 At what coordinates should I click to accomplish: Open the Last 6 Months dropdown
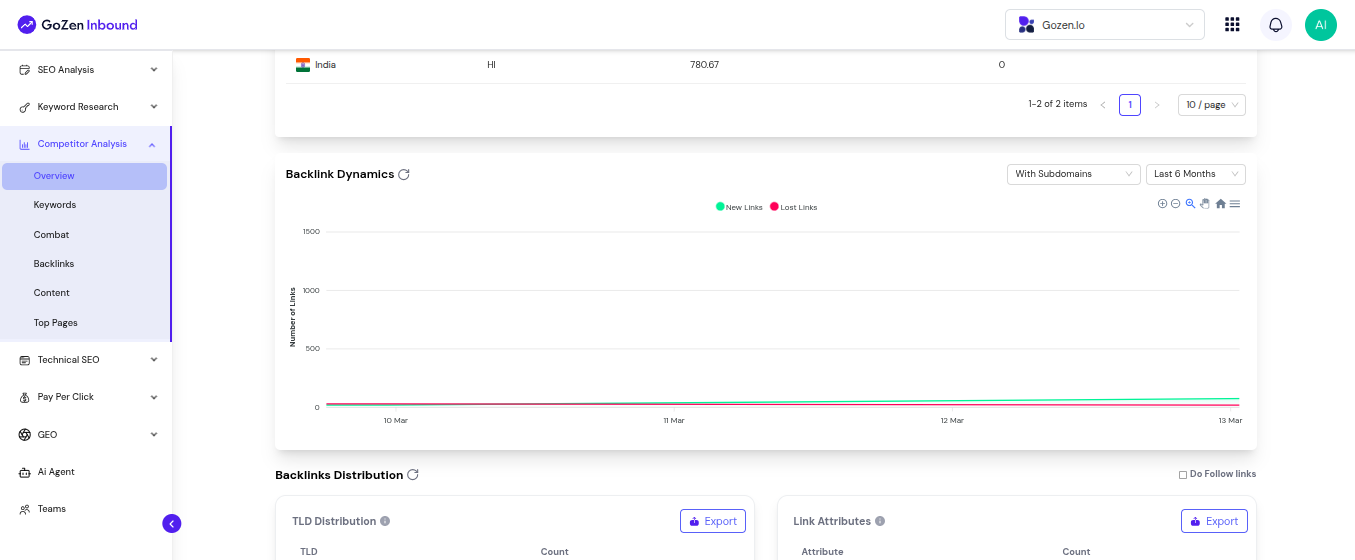pyautogui.click(x=1195, y=174)
